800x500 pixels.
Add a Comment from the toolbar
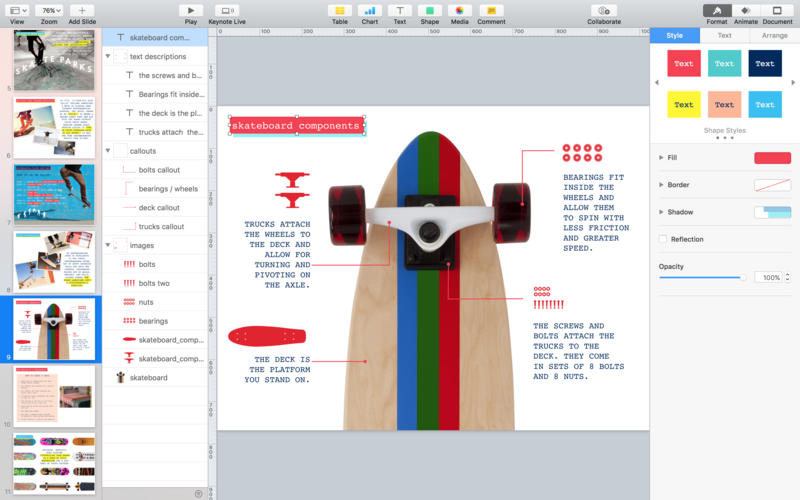point(491,10)
